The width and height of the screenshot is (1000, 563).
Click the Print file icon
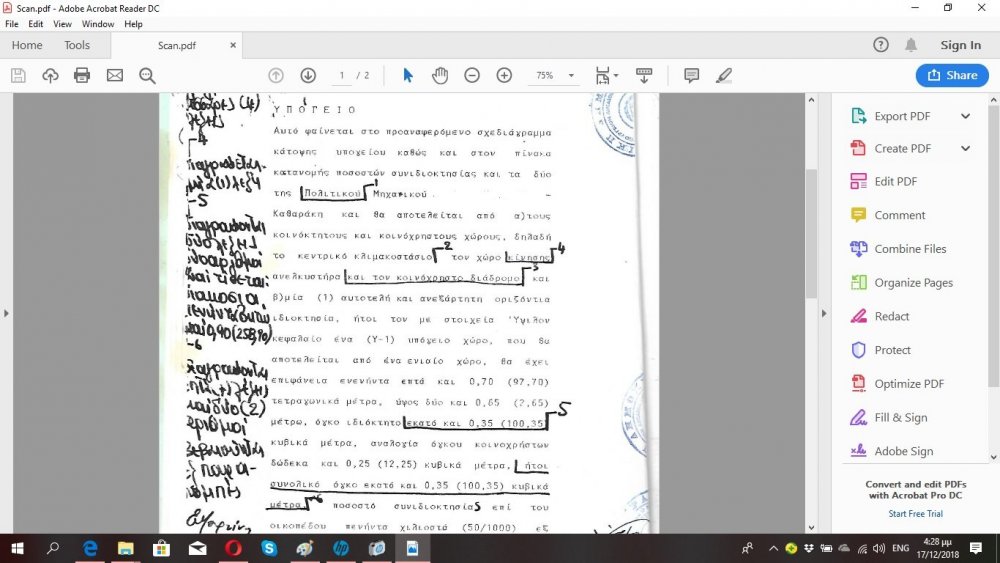point(82,76)
